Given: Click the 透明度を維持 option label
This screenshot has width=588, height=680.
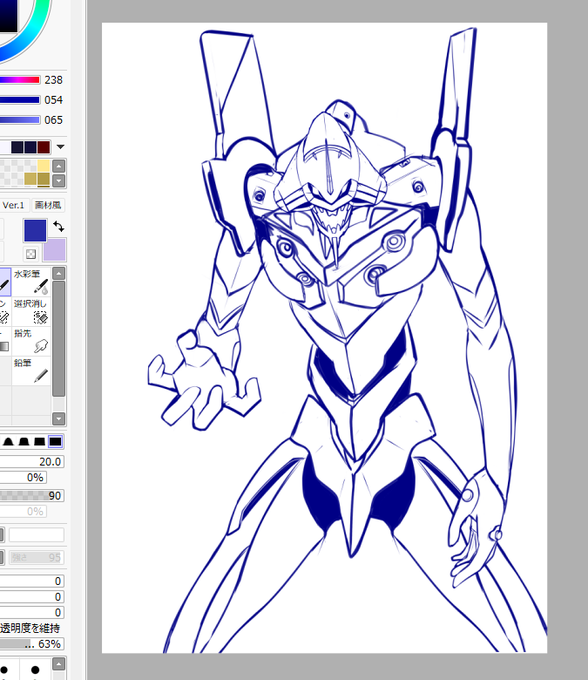Looking at the screenshot, I should tap(30, 628).
